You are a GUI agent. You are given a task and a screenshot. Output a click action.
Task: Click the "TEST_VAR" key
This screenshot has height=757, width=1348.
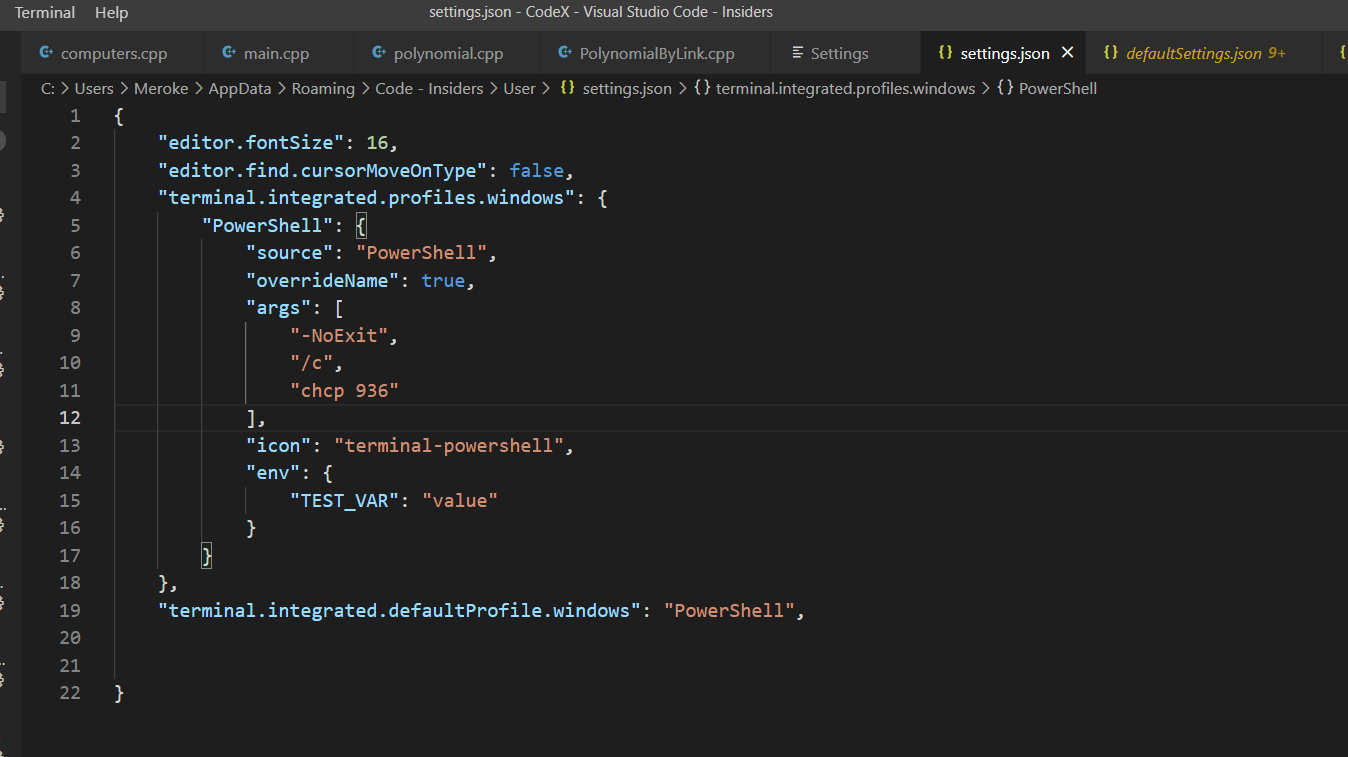(345, 501)
